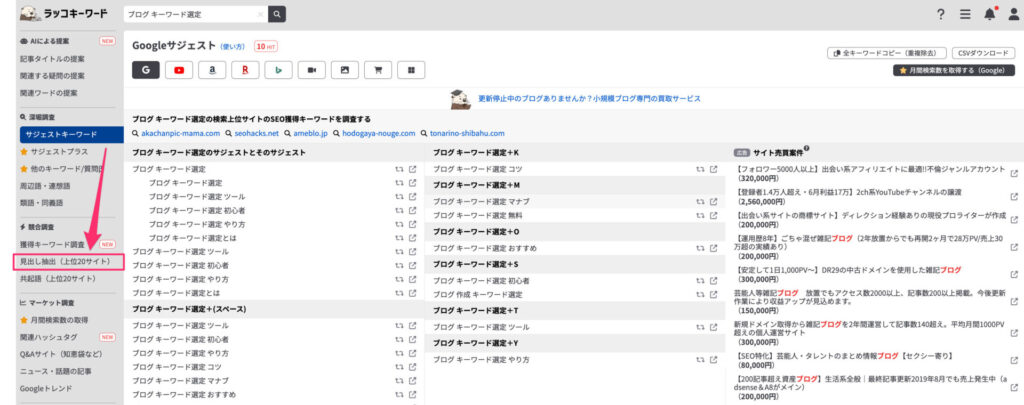The width and height of the screenshot is (1024, 405).
Task: Clear the search box with X
Action: 261,14
